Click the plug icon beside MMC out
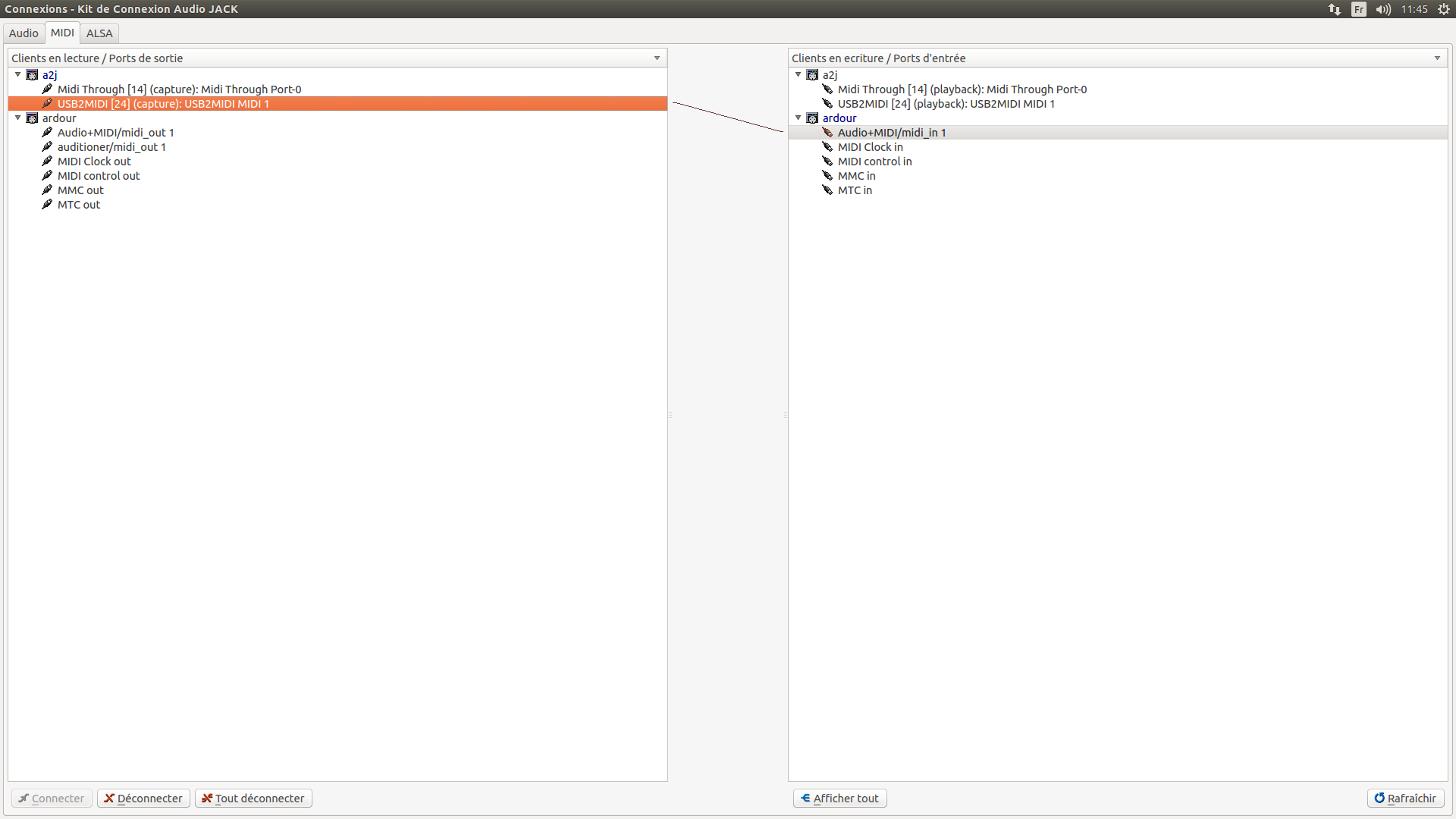This screenshot has height=819, width=1456. [47, 190]
